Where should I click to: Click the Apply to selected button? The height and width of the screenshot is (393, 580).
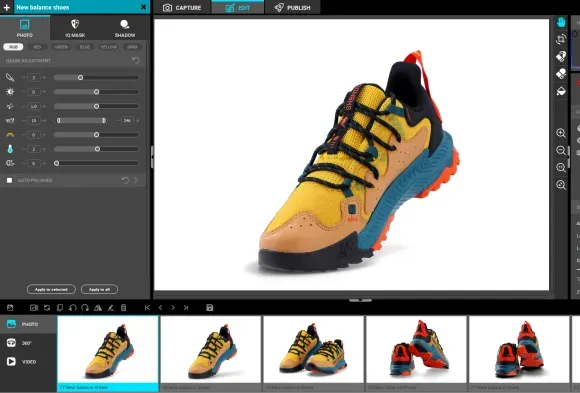51,289
